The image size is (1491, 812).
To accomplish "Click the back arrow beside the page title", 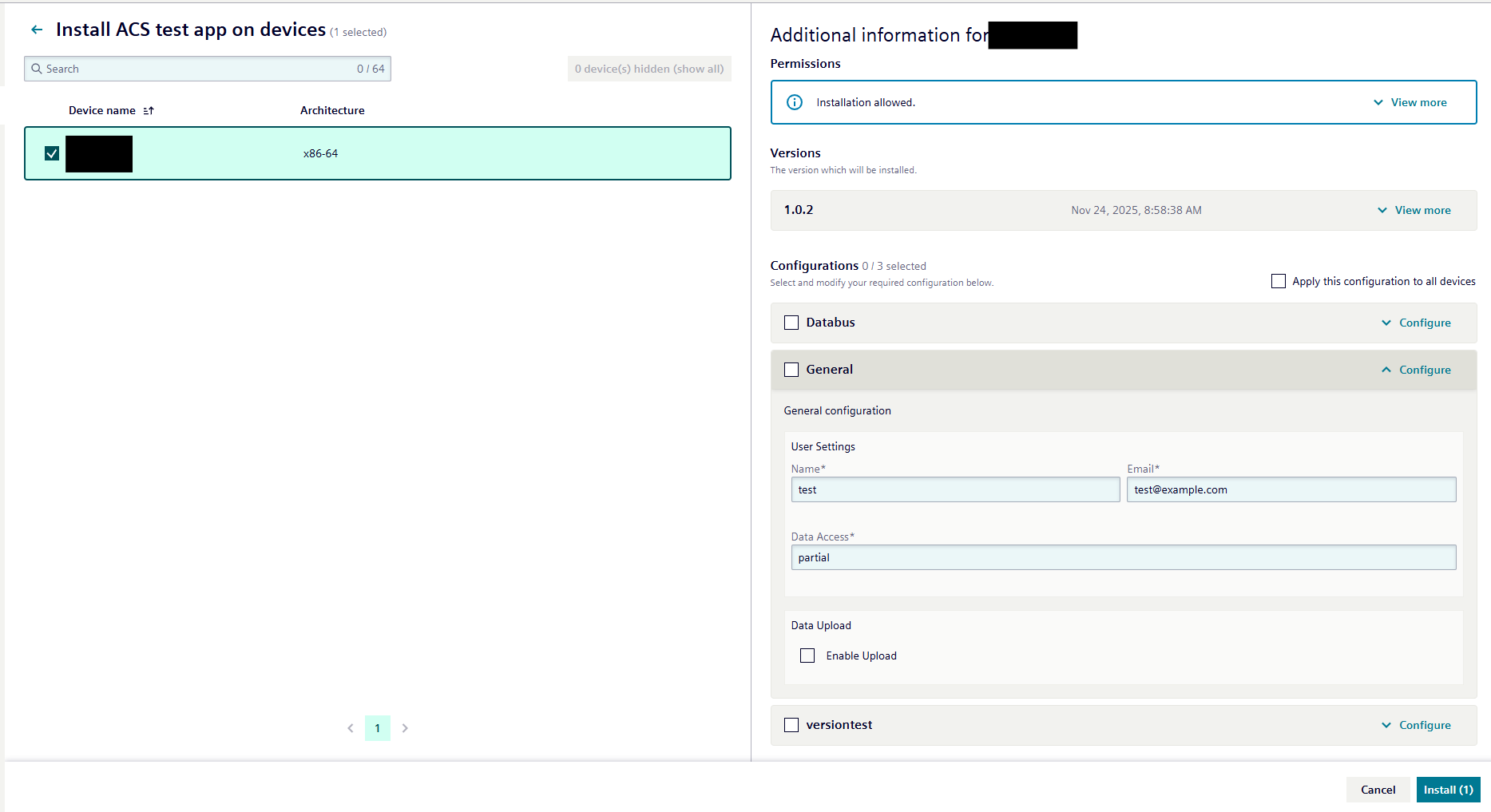I will tap(37, 29).
